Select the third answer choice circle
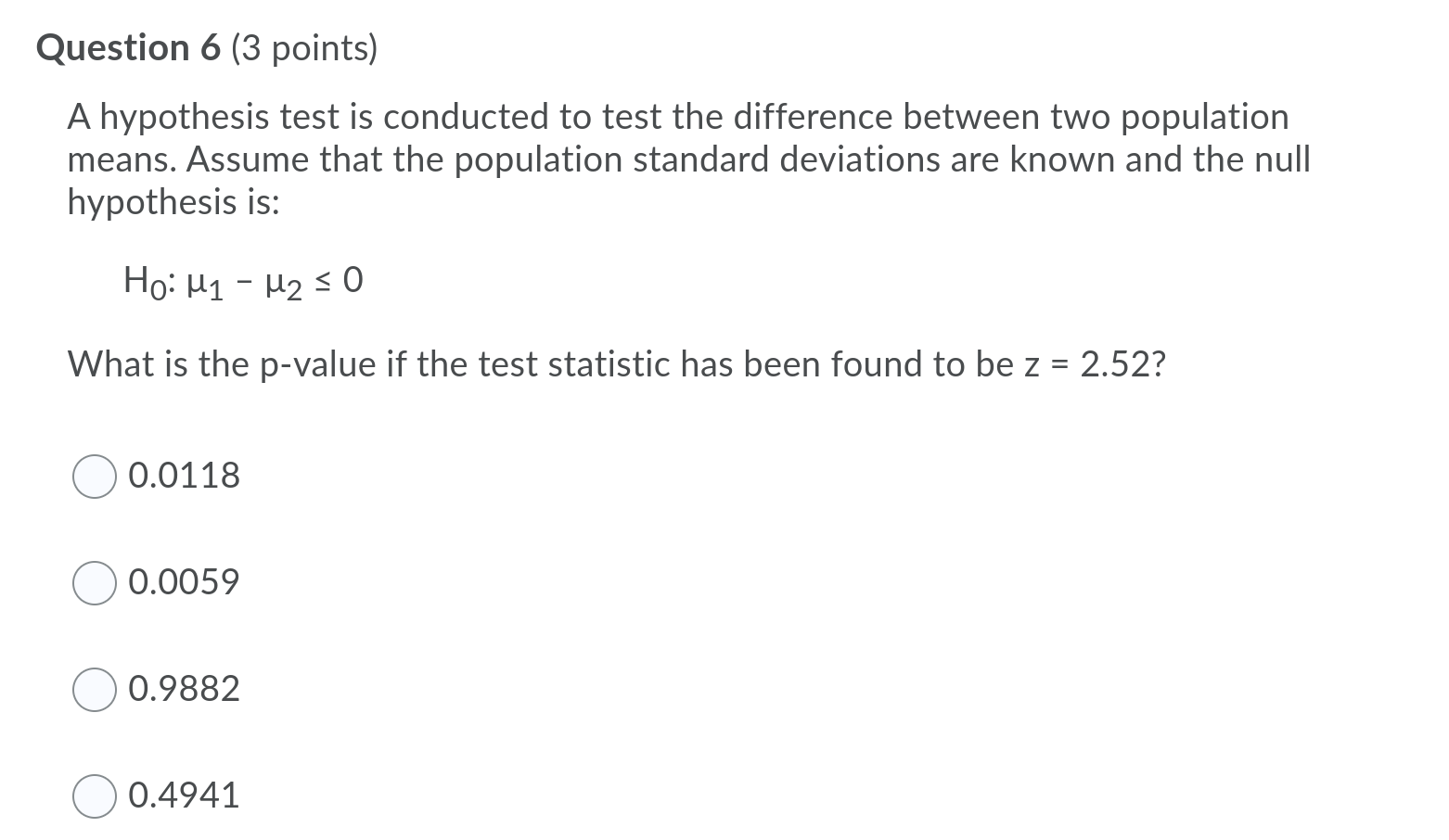The height and width of the screenshot is (840, 1449). coord(94,690)
